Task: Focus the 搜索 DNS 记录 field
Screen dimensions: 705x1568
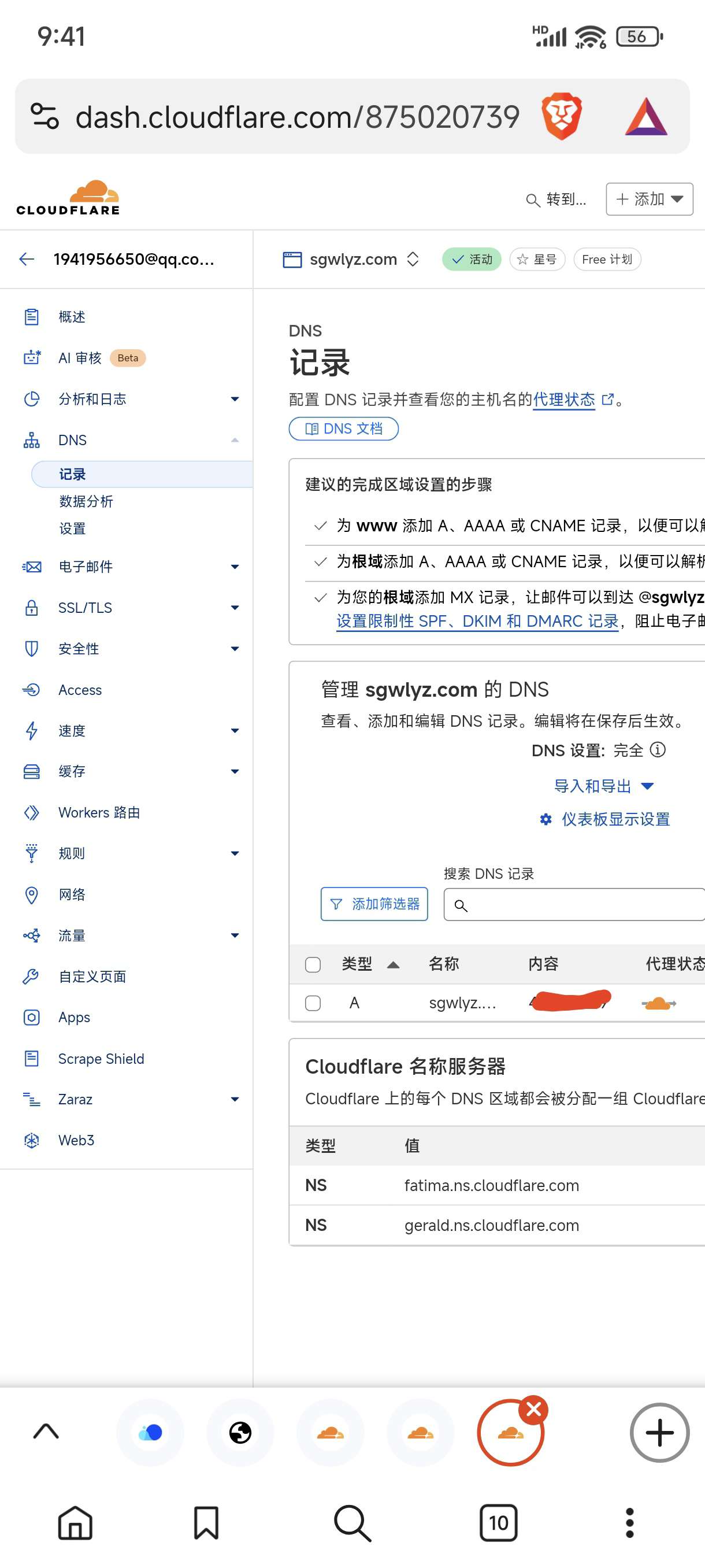Action: pos(574,904)
